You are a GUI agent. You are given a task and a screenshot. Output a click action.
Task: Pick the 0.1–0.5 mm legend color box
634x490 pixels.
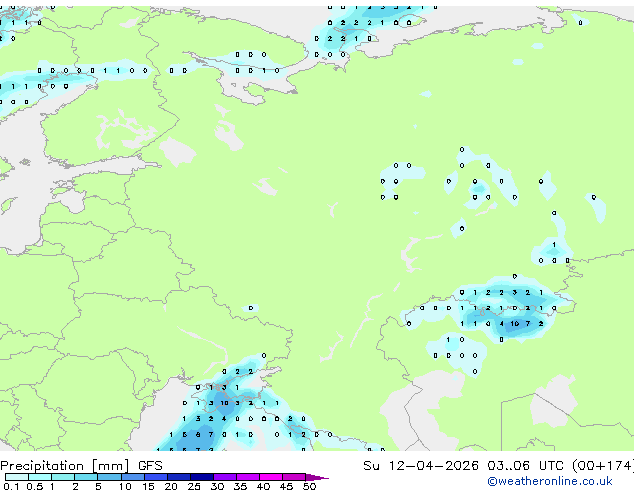coord(17,477)
